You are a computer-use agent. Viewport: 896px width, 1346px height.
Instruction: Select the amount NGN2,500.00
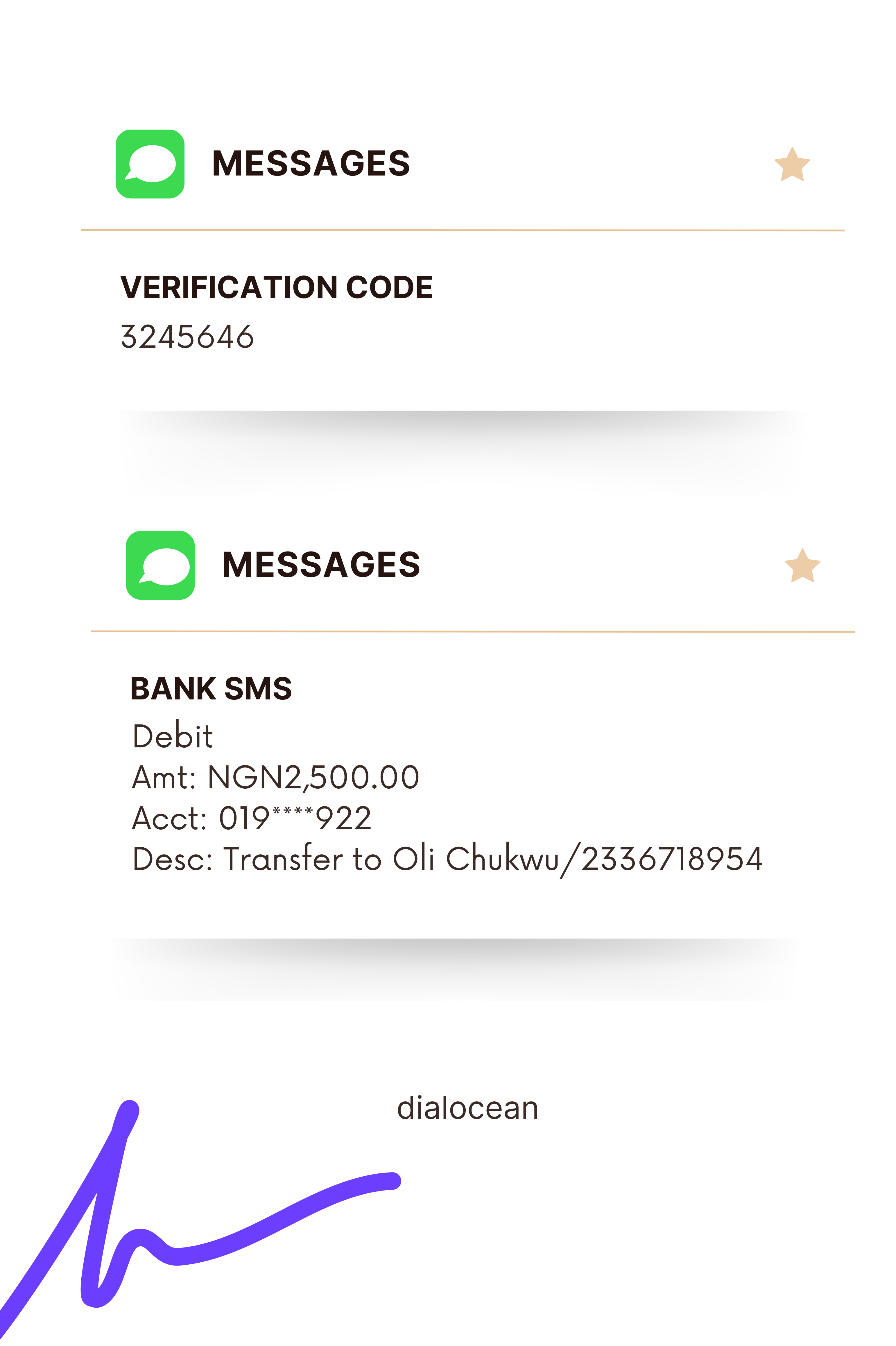314,777
